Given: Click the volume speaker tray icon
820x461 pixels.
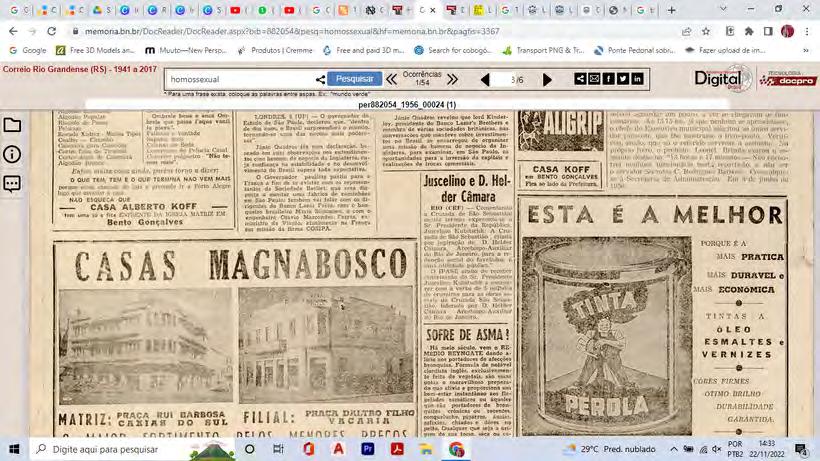Looking at the screenshot, I should [x=716, y=449].
